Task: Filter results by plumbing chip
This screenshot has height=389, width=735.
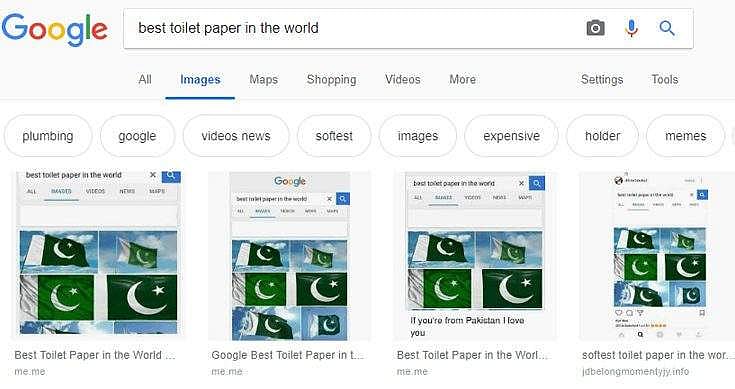Action: click(48, 136)
